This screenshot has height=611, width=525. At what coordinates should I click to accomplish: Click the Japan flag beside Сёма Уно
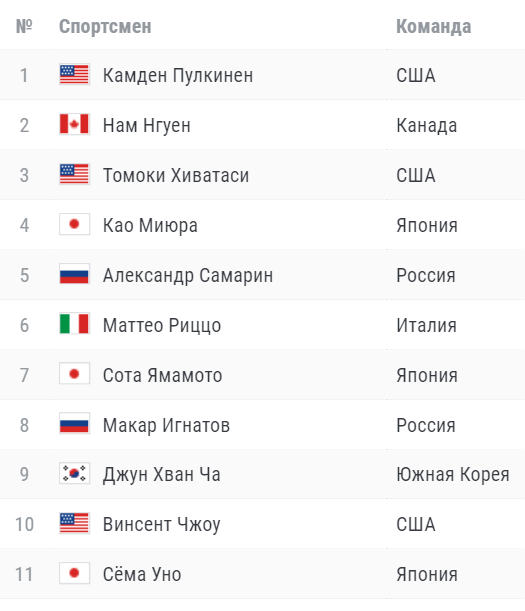coord(74,573)
